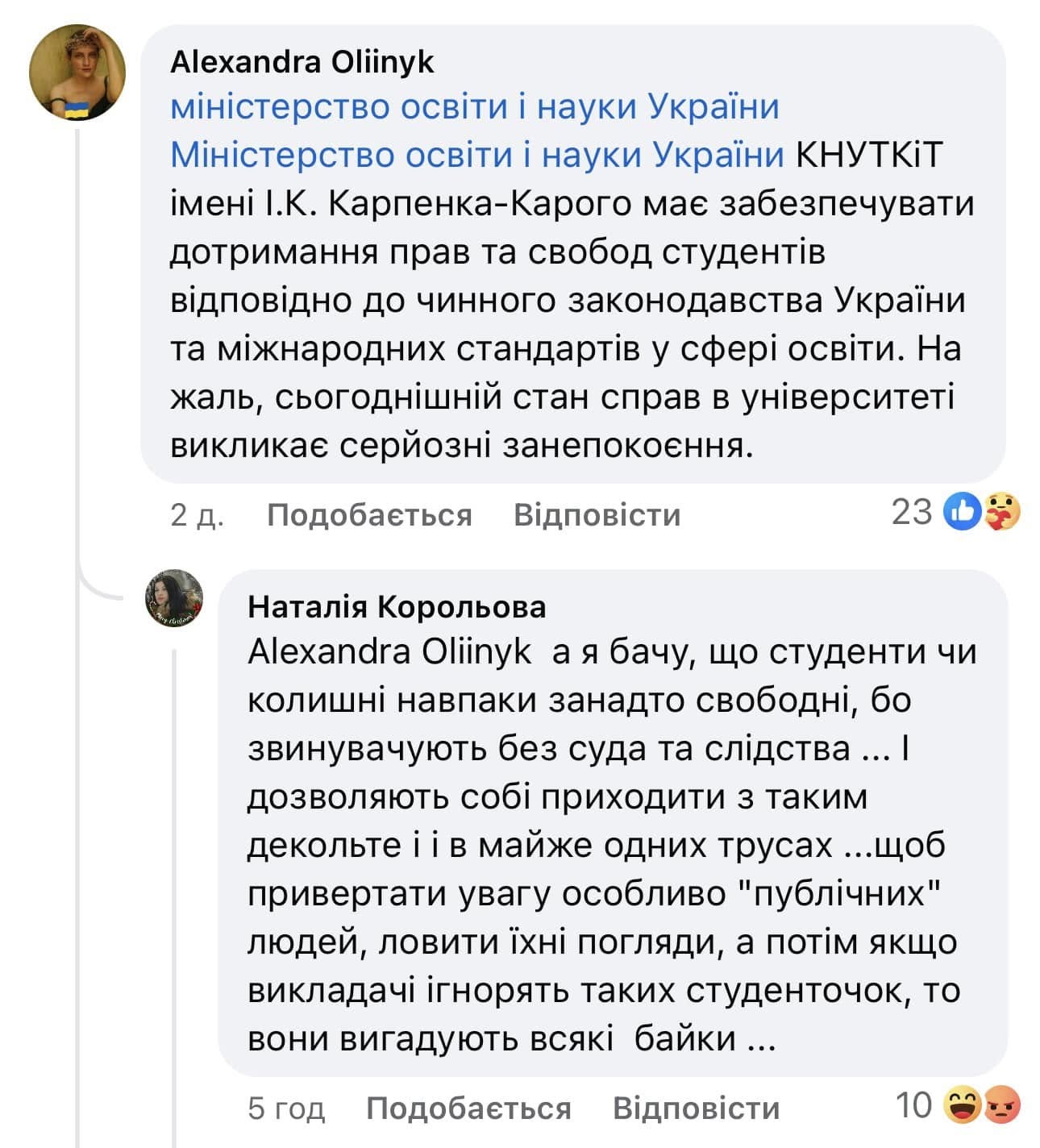Open Alexandra Oliinyk's profile from comment author name
1040x1148 pixels.
[302, 62]
